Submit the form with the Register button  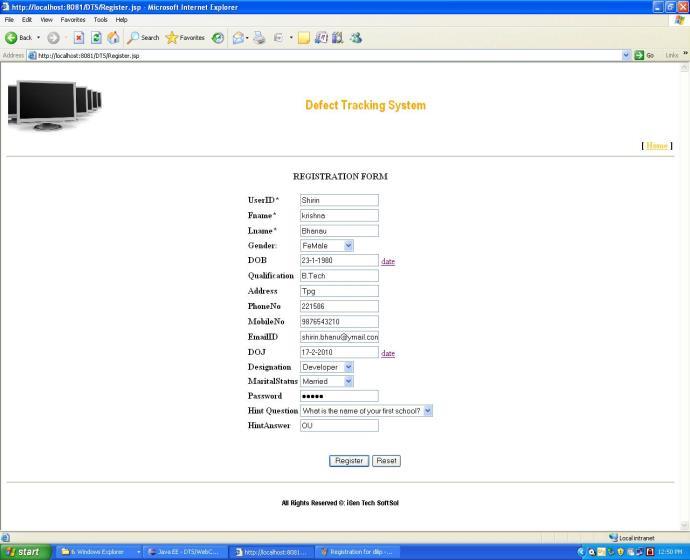(x=349, y=461)
